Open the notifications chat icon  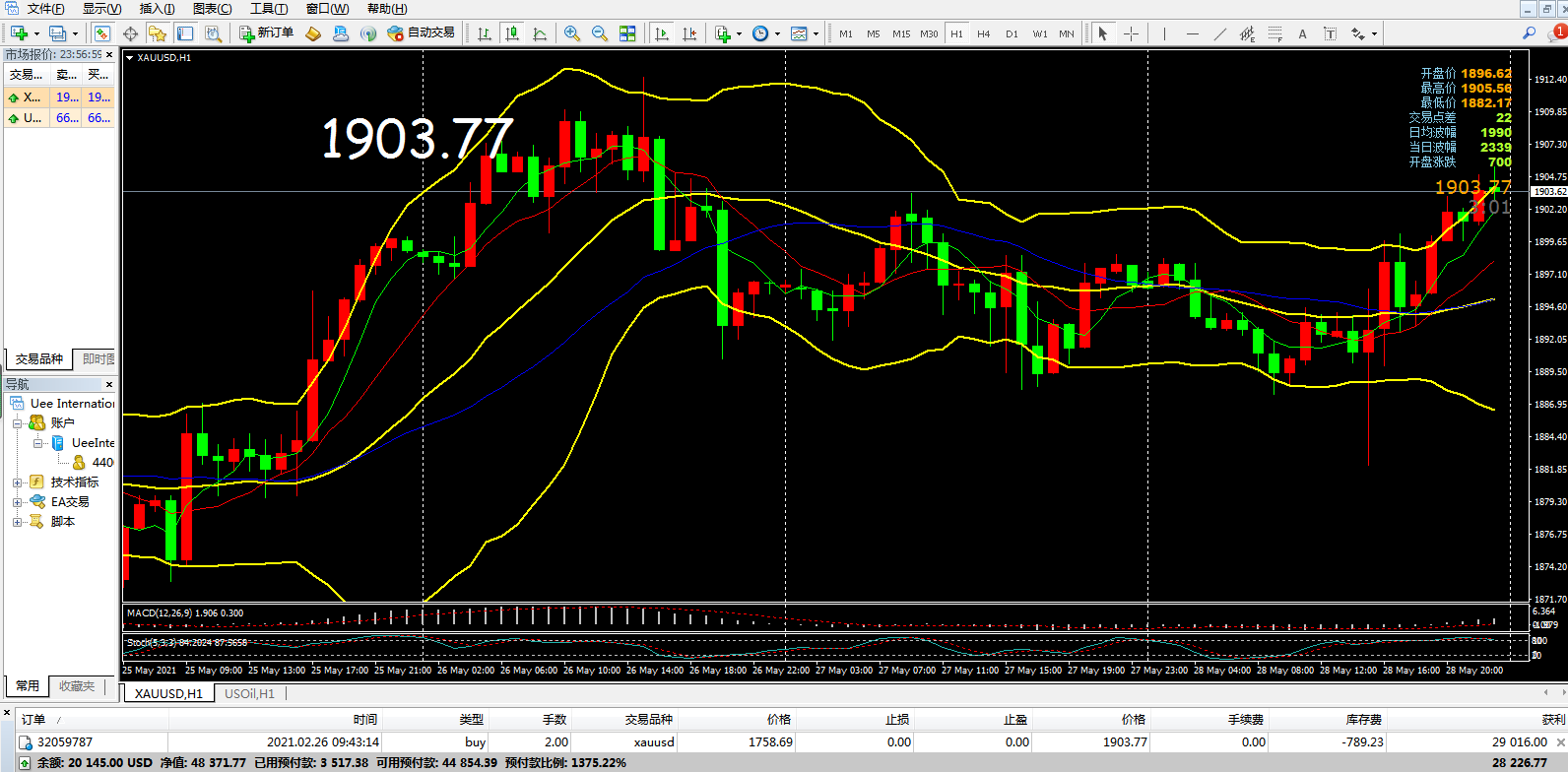pos(1556,33)
